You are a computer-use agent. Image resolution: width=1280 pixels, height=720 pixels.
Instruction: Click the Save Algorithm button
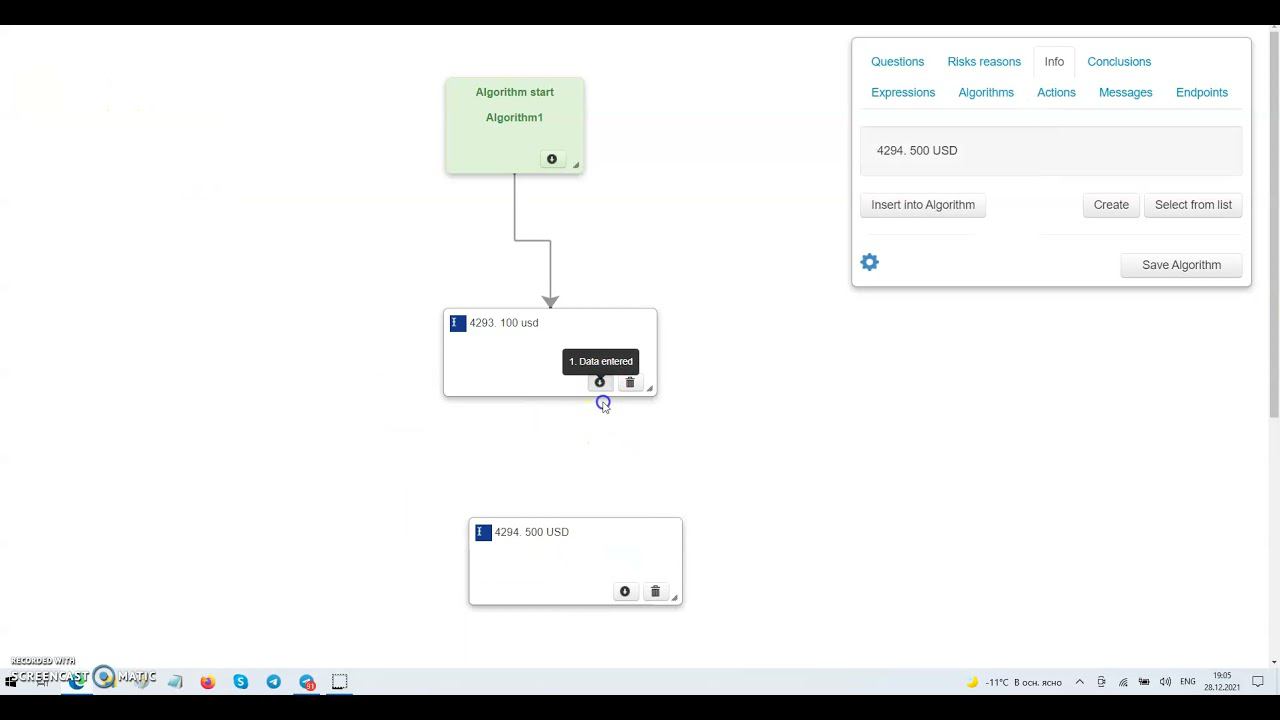click(x=1181, y=265)
